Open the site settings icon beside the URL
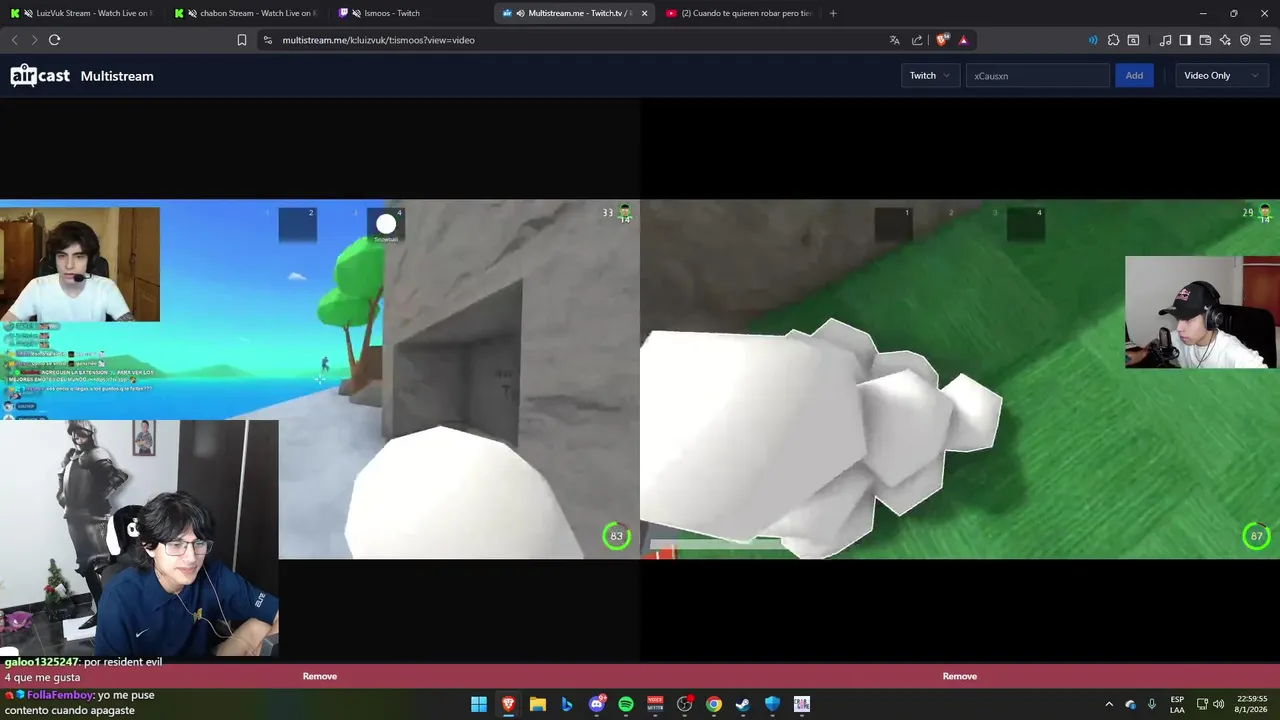 click(267, 40)
